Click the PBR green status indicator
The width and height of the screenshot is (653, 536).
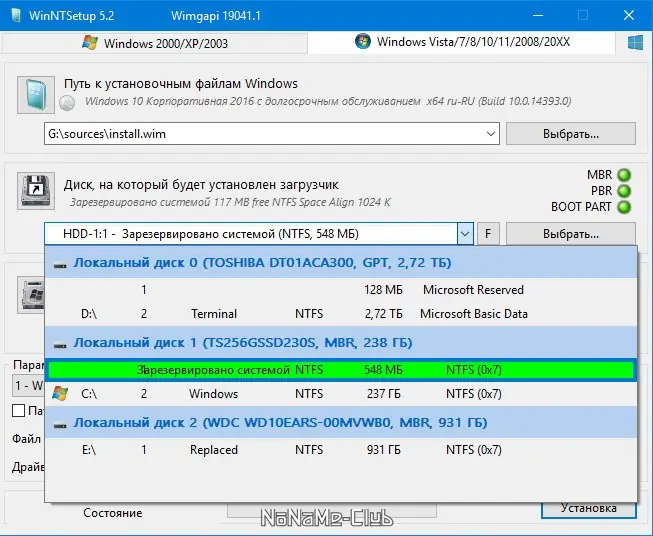(x=624, y=191)
